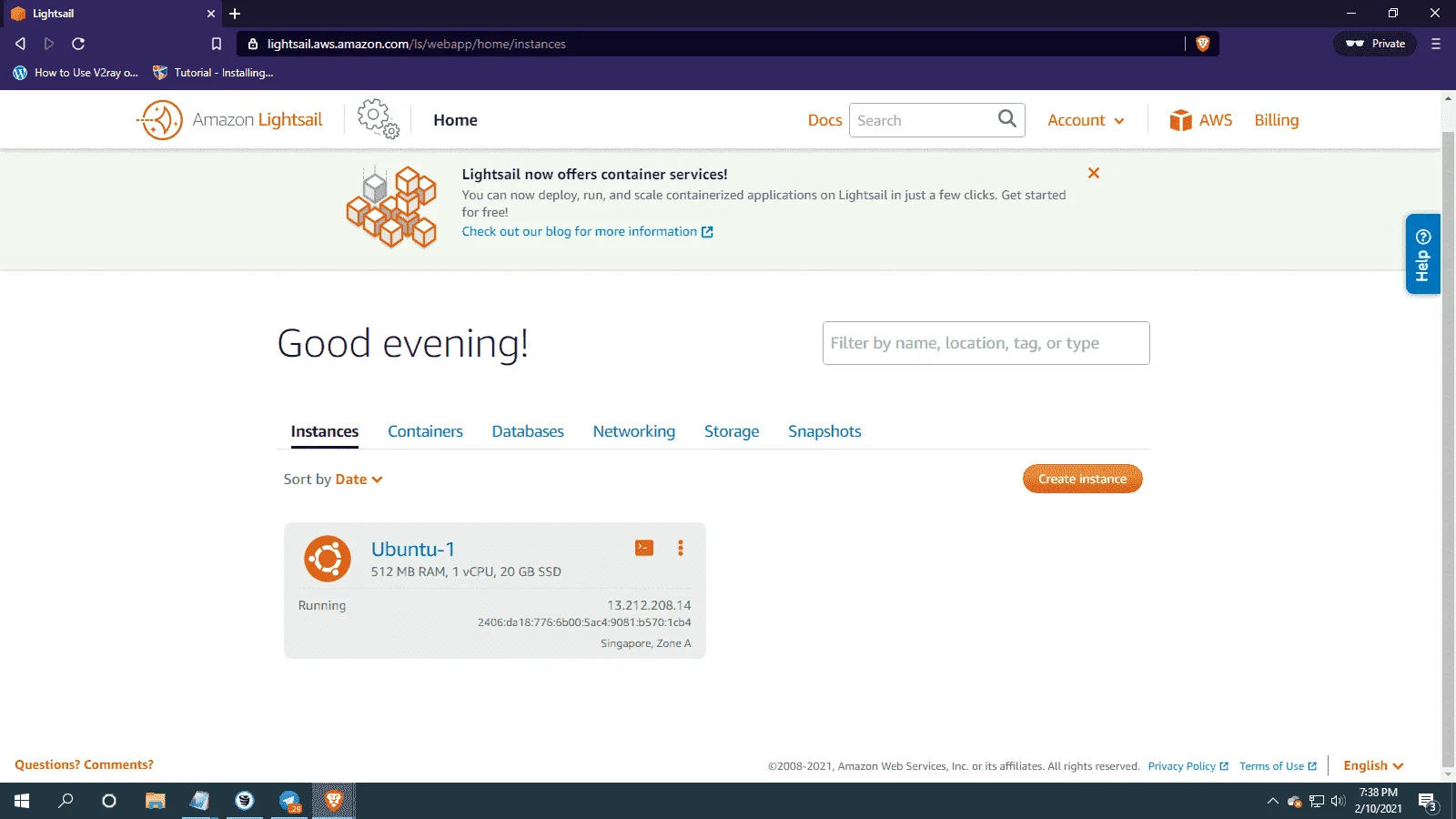Go forward in browser history

49,44
